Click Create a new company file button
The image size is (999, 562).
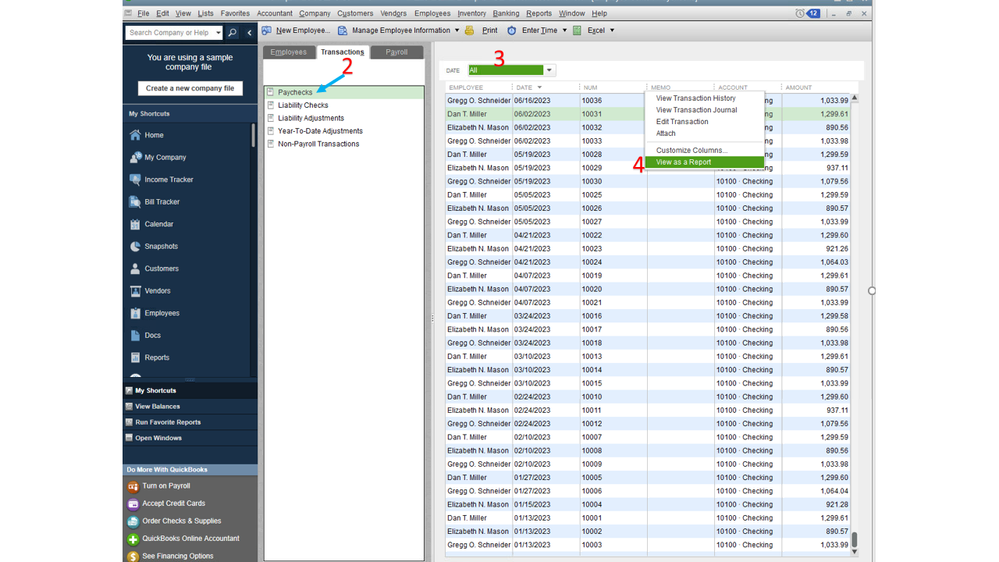[x=190, y=89]
